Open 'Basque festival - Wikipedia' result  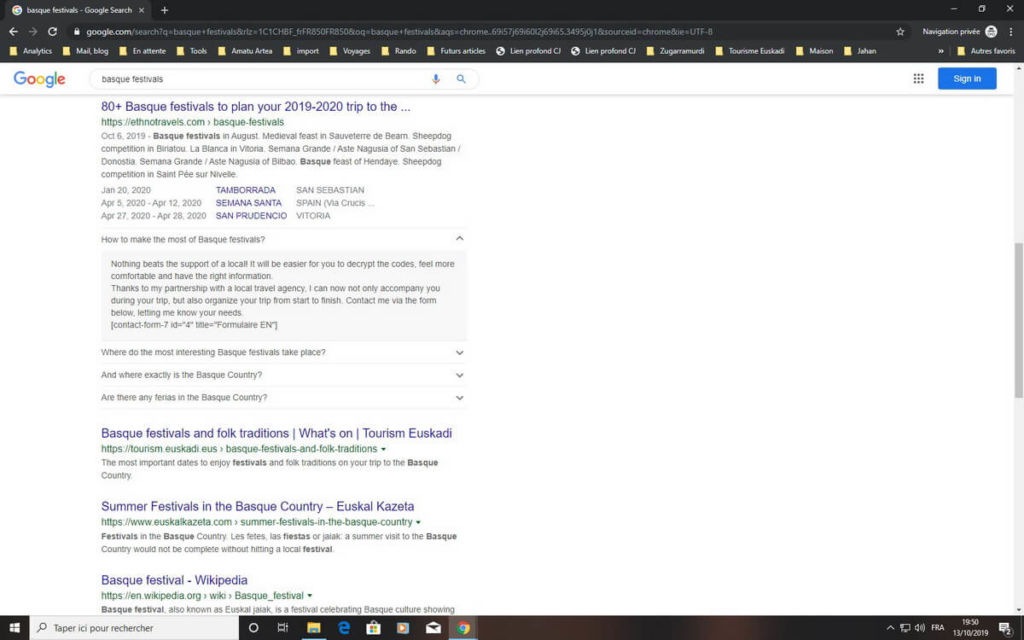pos(174,580)
